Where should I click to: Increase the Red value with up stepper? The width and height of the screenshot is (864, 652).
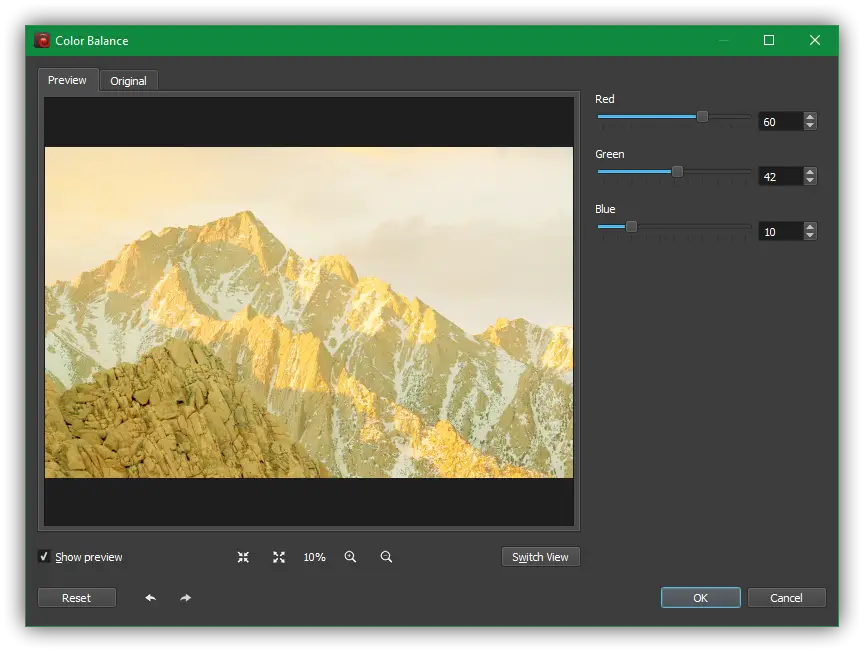coord(810,117)
